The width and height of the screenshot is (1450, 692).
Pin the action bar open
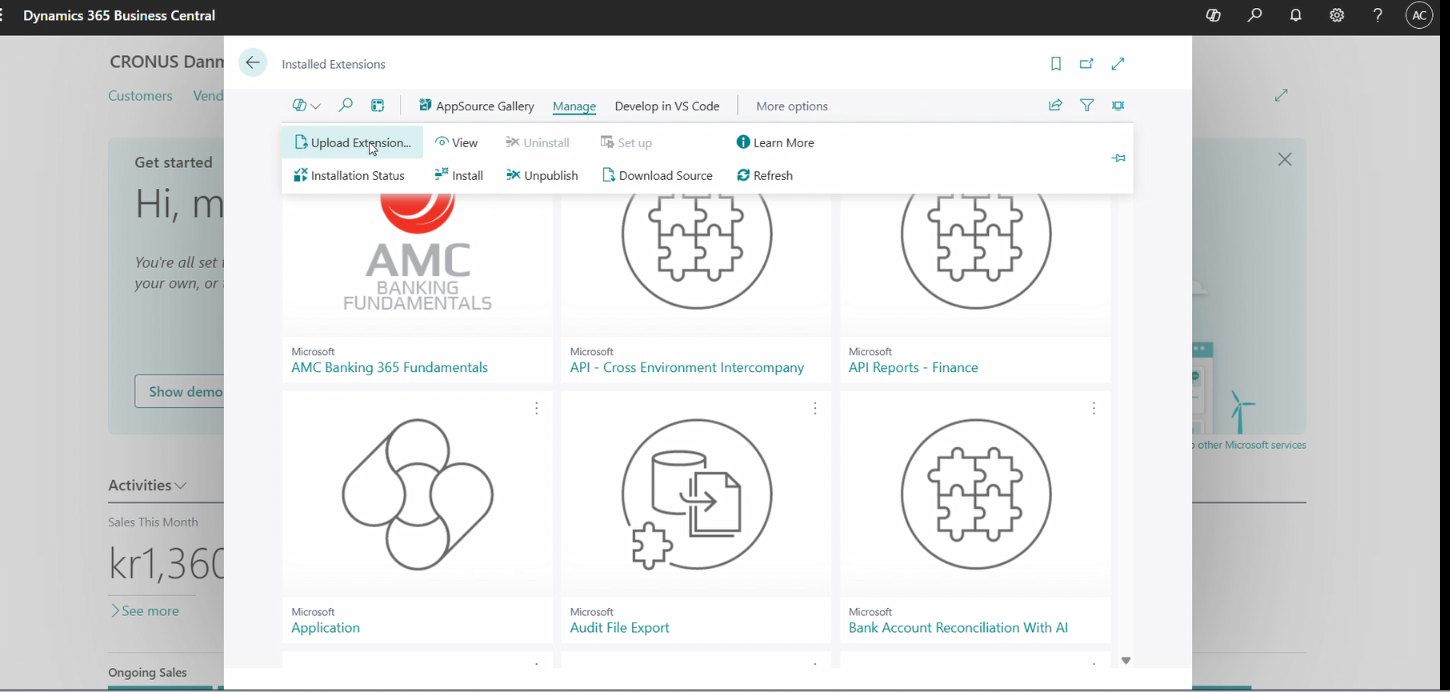1119,158
